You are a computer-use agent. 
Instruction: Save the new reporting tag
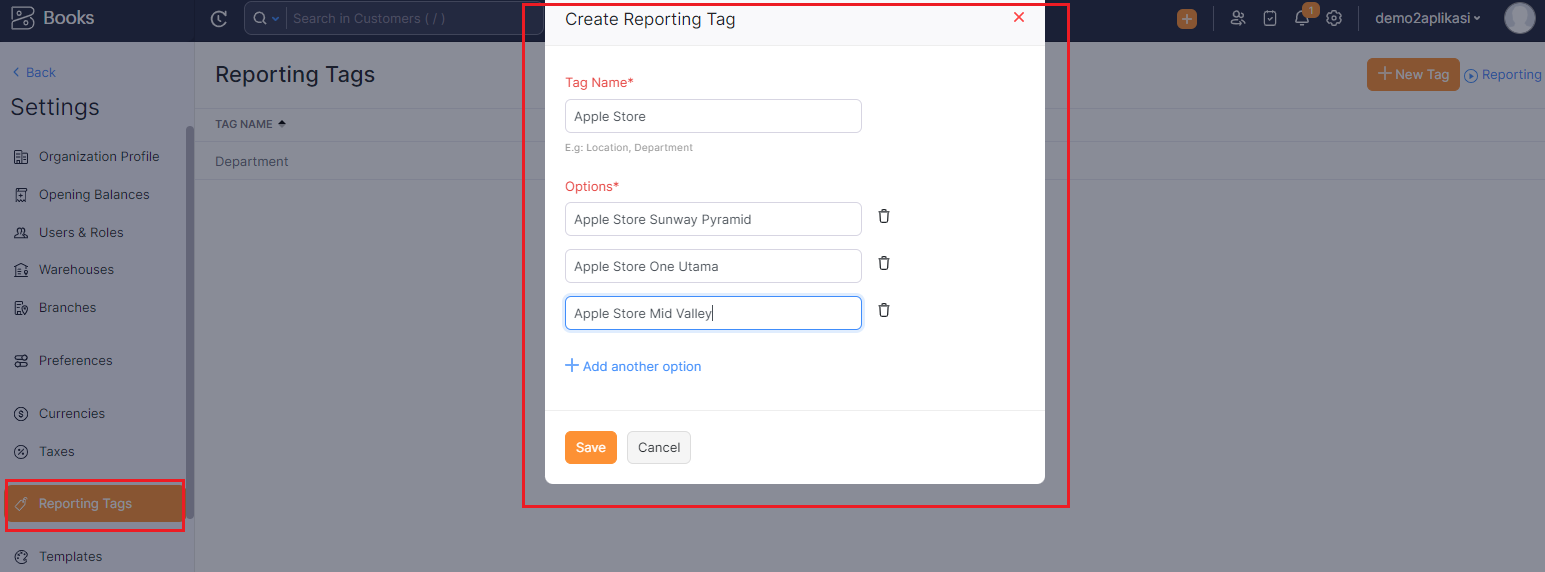point(591,447)
